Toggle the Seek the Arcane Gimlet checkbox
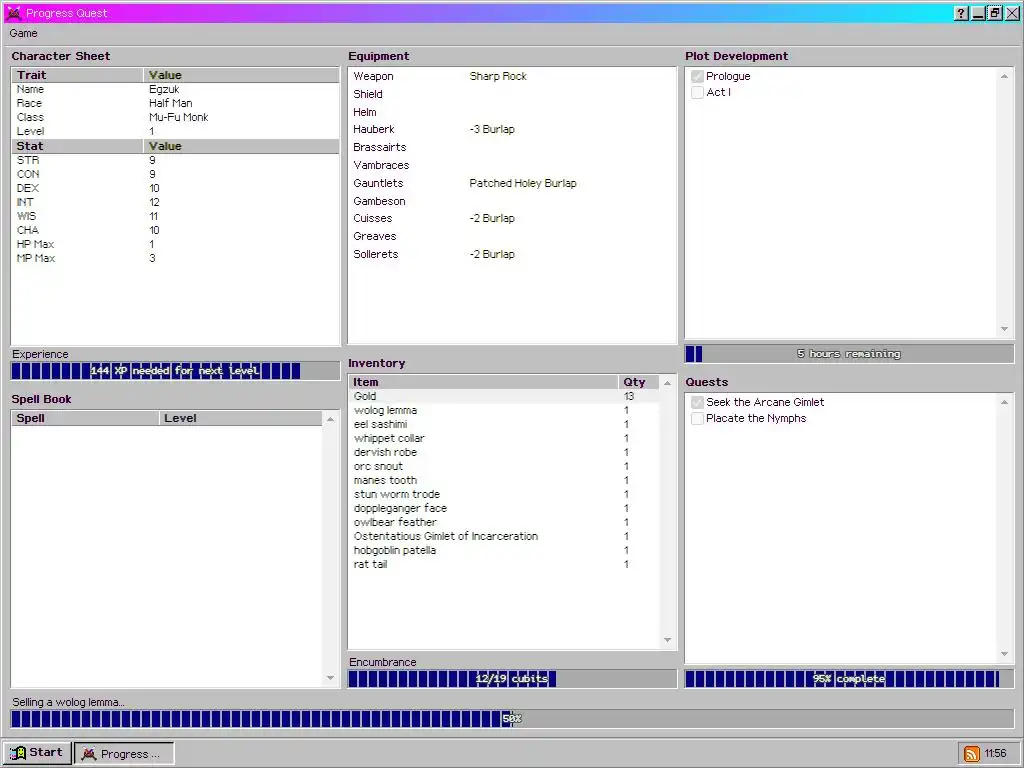Image resolution: width=1024 pixels, height=768 pixels. 697,402
